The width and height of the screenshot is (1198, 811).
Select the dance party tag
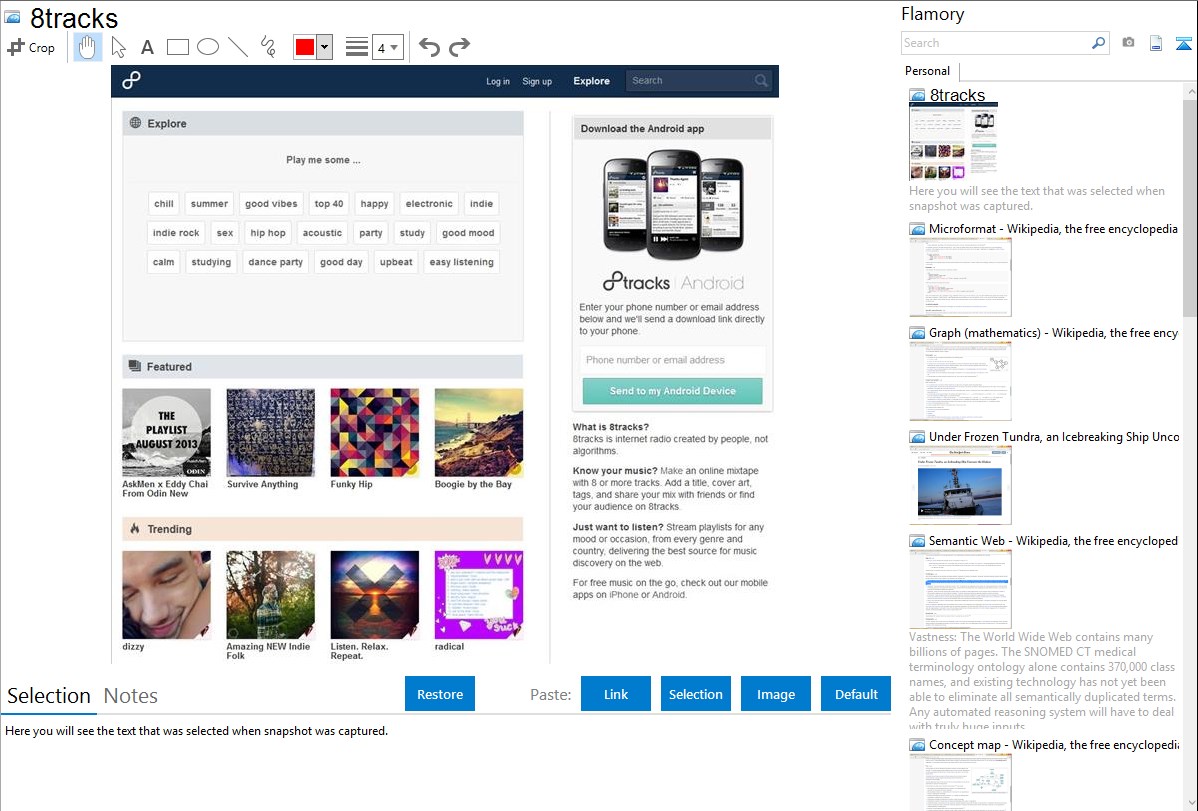point(276,261)
